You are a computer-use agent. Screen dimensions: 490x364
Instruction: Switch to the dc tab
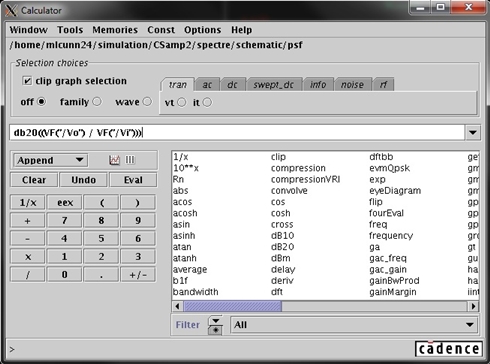click(232, 85)
